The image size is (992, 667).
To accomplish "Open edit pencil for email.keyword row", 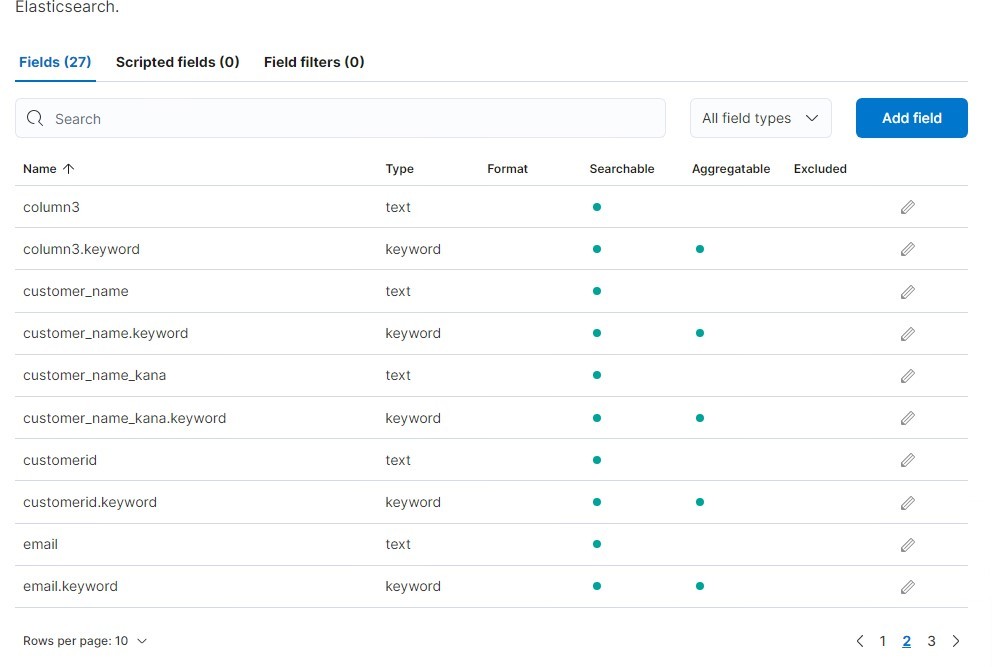I will 907,587.
